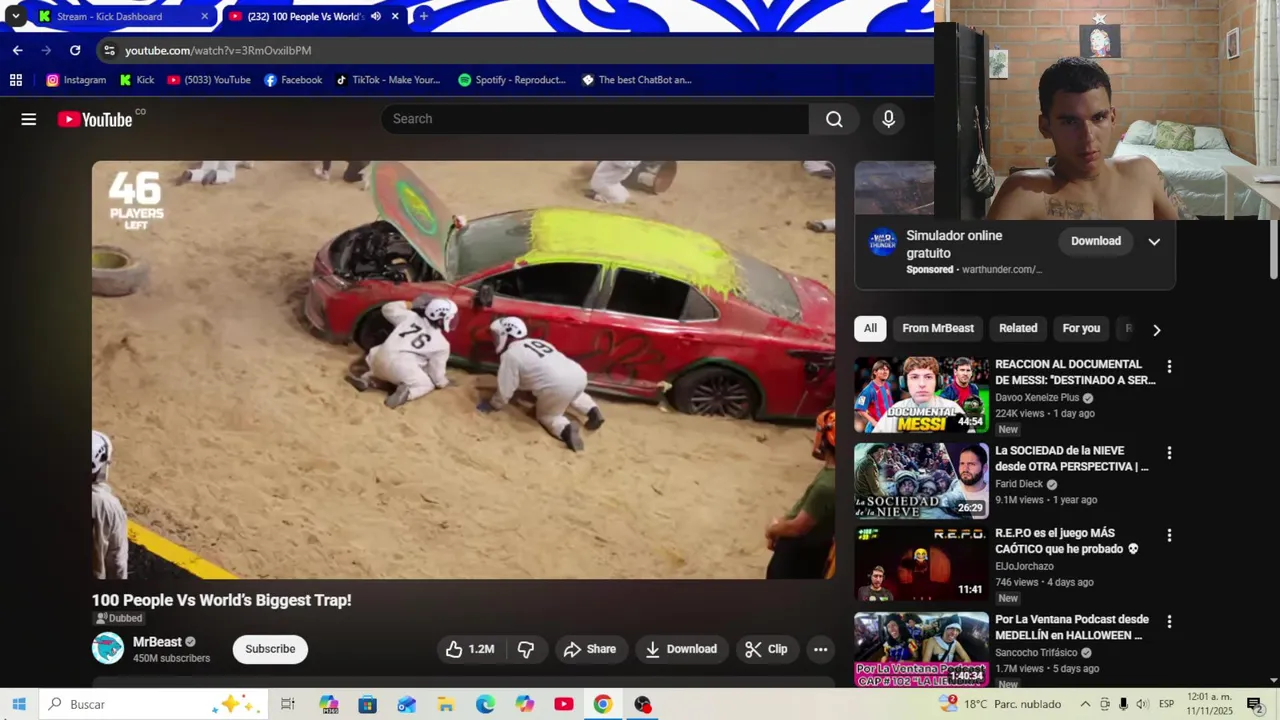The height and width of the screenshot is (720, 1280).
Task: Open (5033) YouTube bookmark
Action: click(209, 80)
